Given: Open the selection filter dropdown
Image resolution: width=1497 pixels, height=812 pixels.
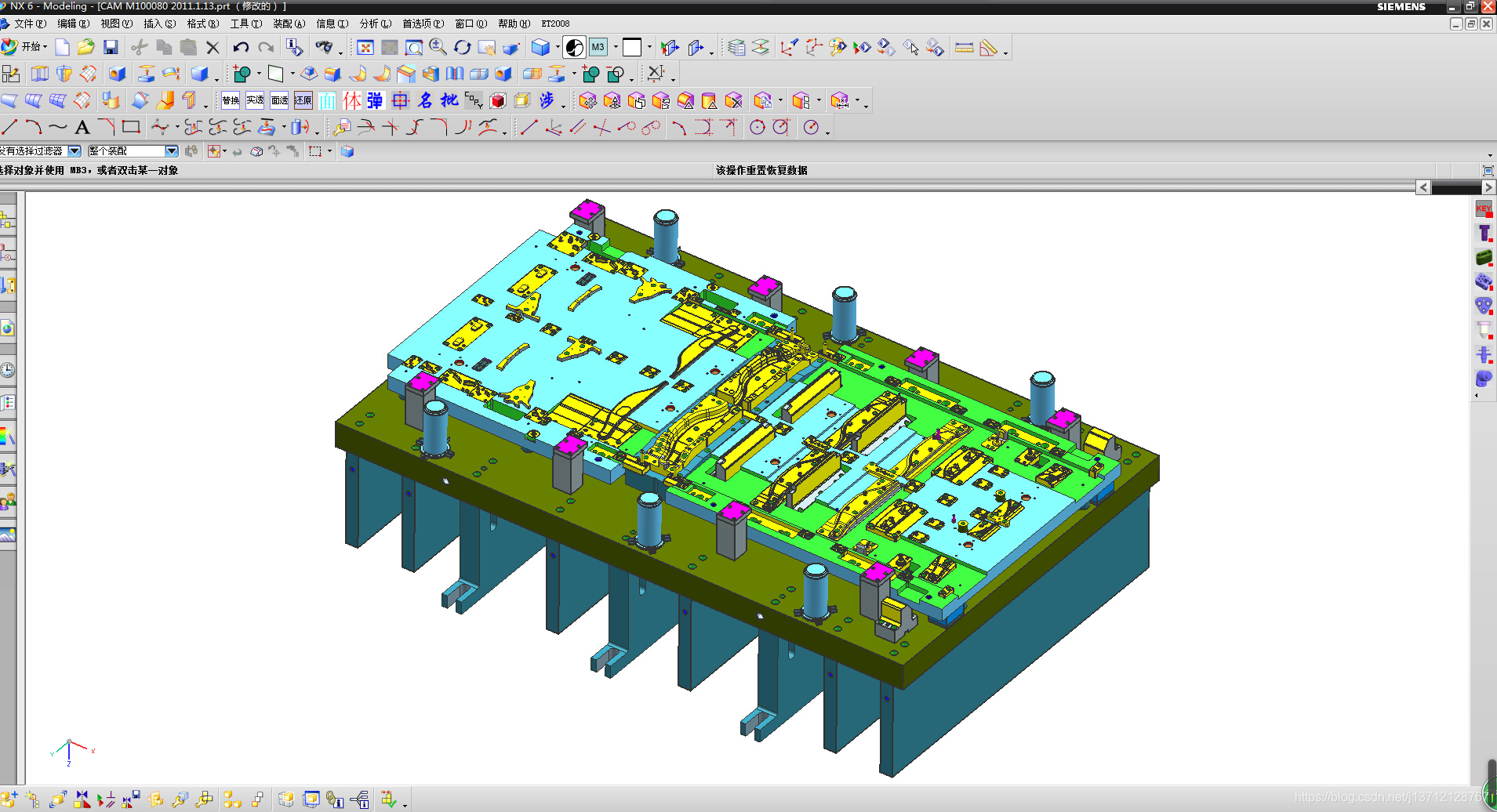Looking at the screenshot, I should pyautogui.click(x=75, y=150).
